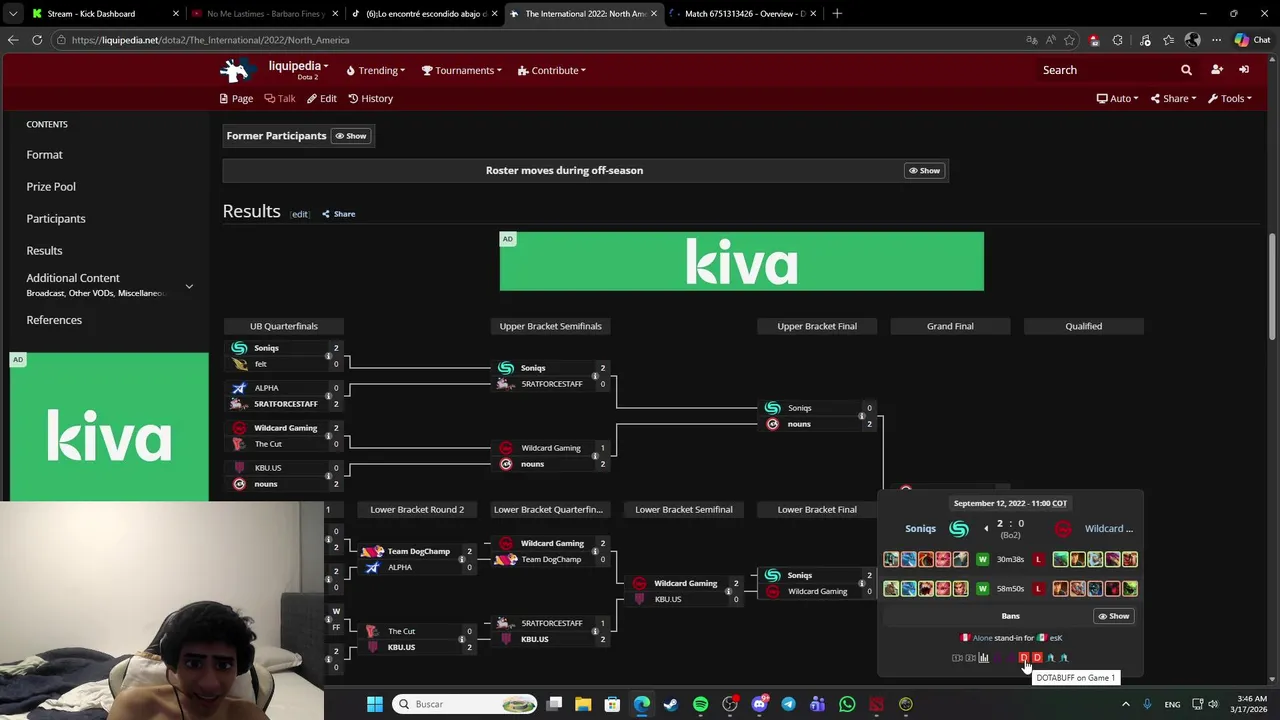This screenshot has height=720, width=1280.
Task: Open browser profile avatar
Action: pyautogui.click(x=1192, y=40)
